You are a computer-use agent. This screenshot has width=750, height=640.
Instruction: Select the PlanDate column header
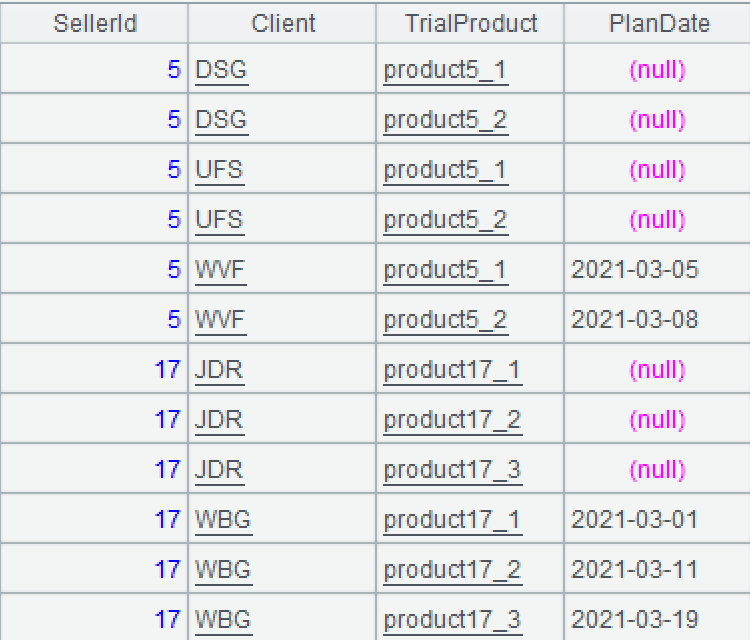click(x=659, y=23)
